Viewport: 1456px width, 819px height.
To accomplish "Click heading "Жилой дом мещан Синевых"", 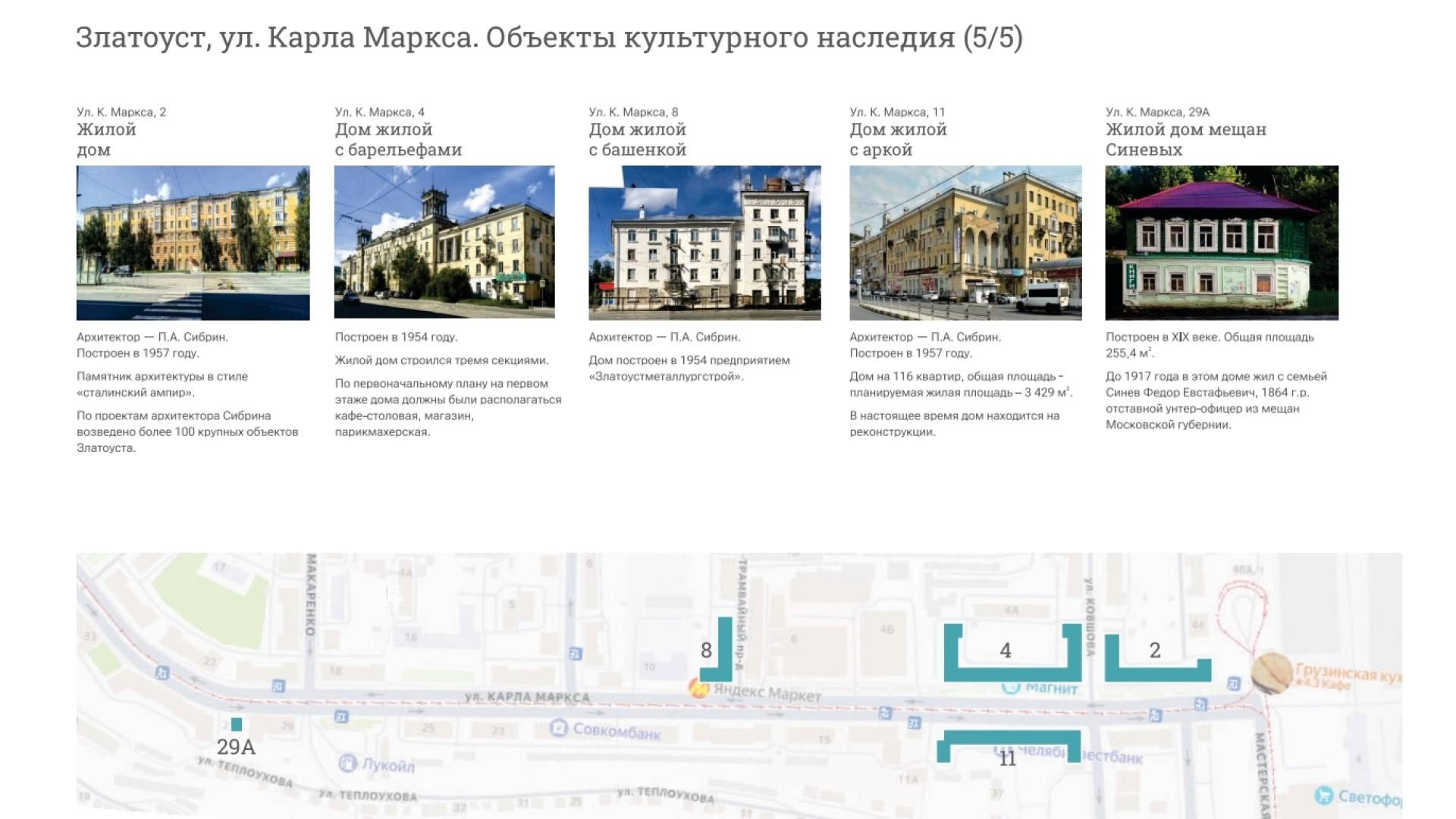I will pos(1185,140).
